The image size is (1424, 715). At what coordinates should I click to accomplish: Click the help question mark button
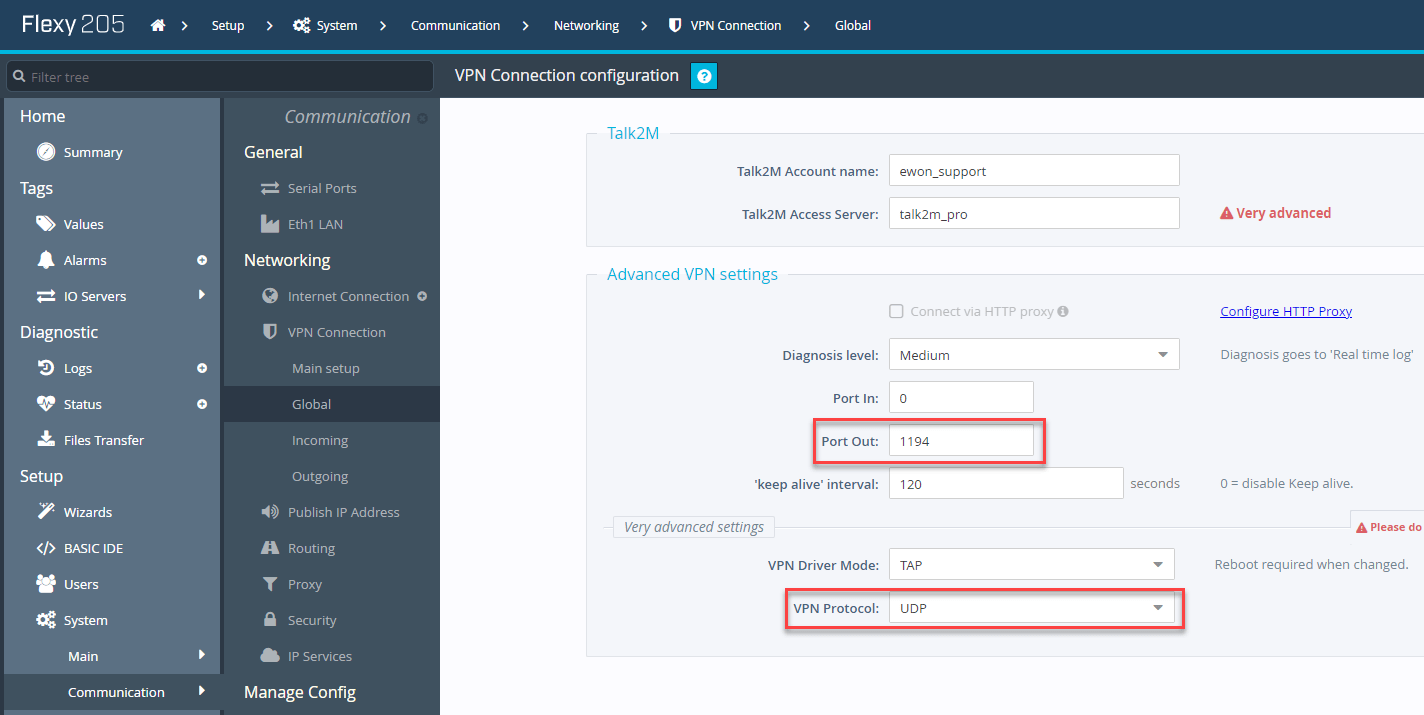704,75
